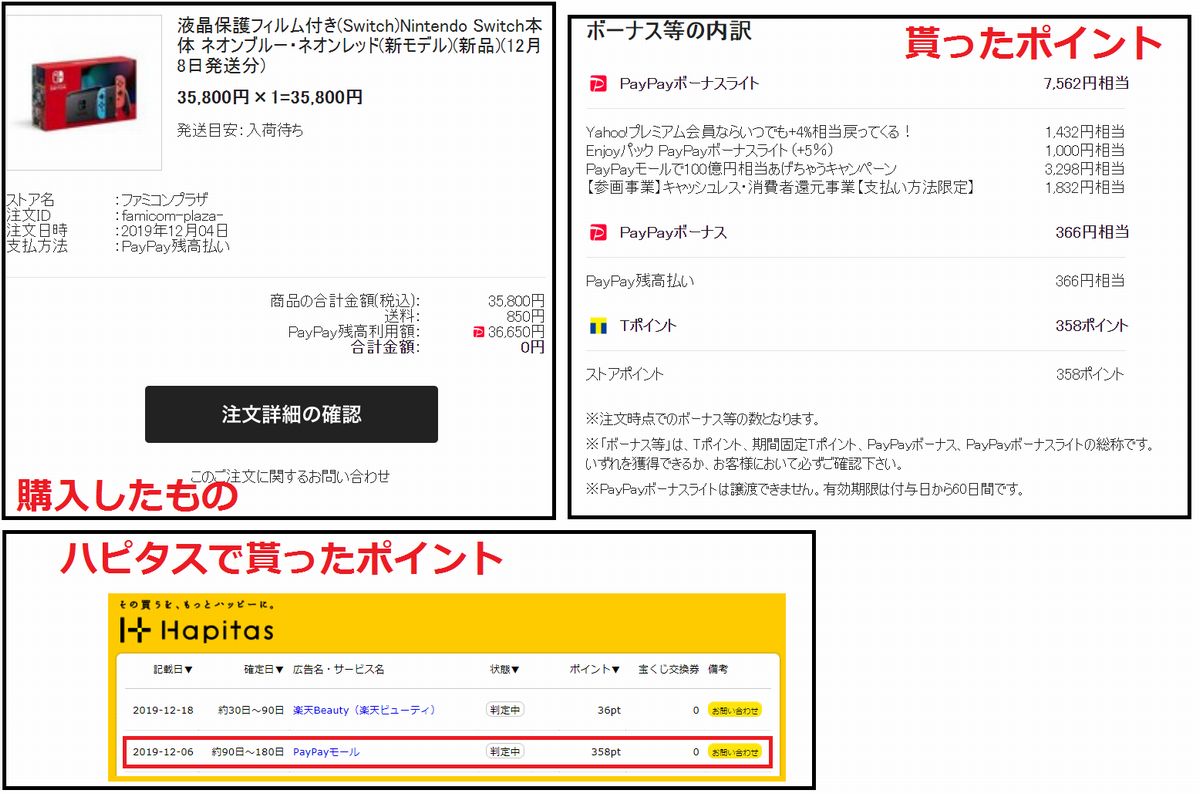This screenshot has width=1200, height=794.
Task: Click the note starting ※注文時点でのボーナス等
Action: [703, 419]
